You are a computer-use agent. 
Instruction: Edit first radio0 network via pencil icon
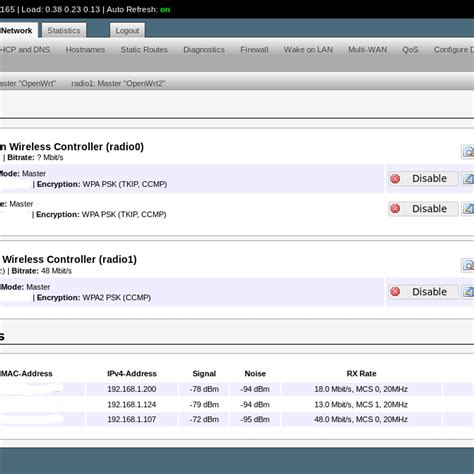point(468,179)
